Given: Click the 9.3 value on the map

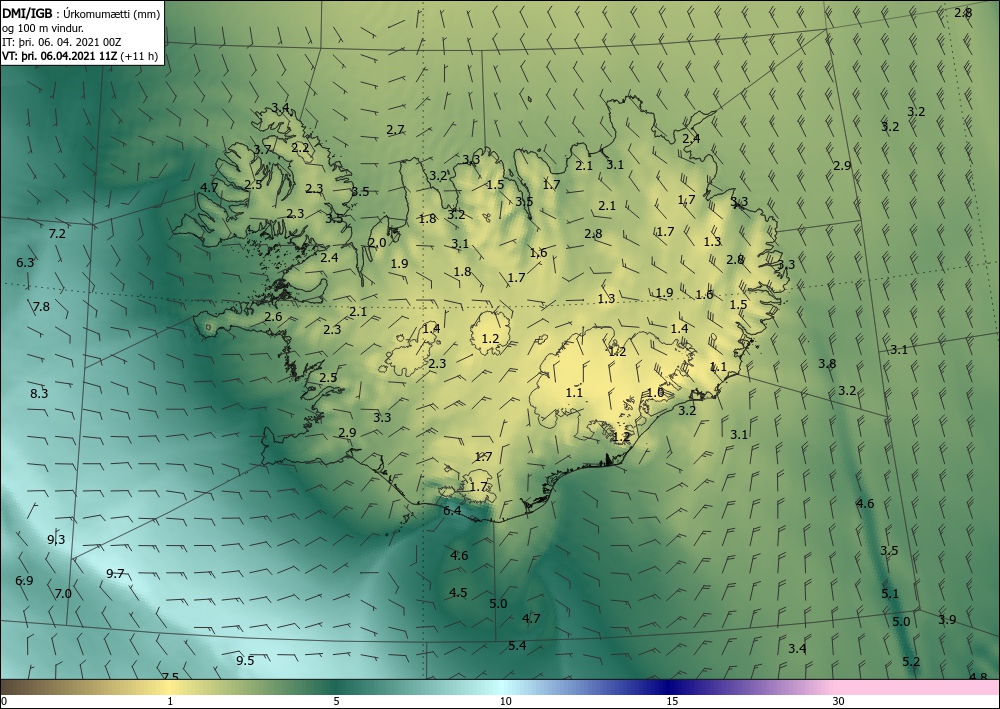Looking at the screenshot, I should click(56, 540).
